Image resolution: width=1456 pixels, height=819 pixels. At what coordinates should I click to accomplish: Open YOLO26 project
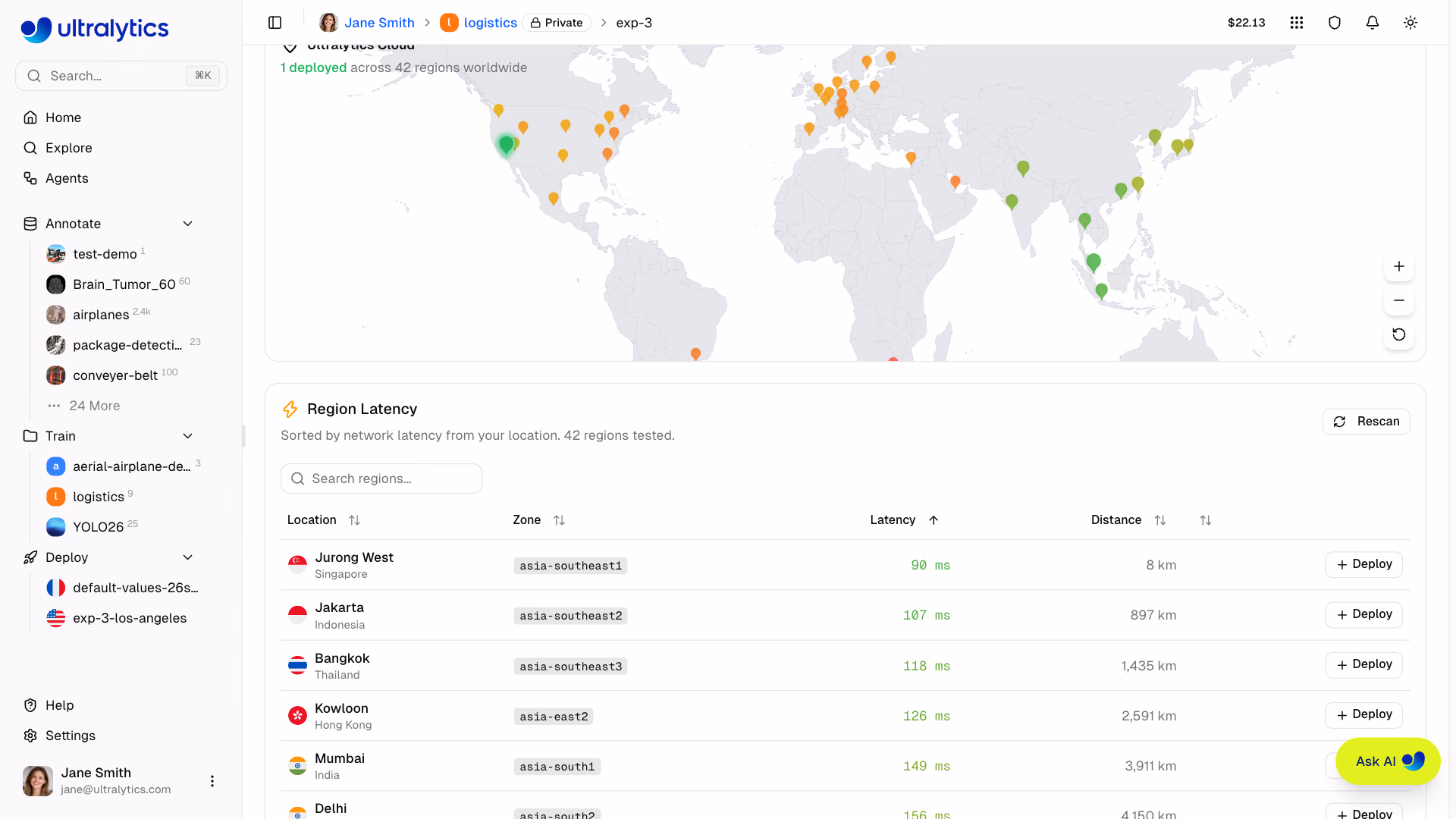pyautogui.click(x=99, y=527)
